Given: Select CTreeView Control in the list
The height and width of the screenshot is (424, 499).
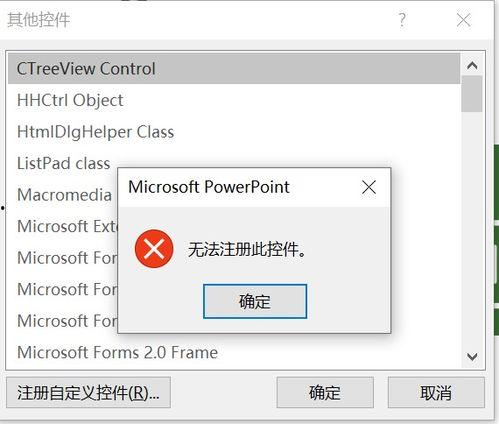Looking at the screenshot, I should pos(234,69).
